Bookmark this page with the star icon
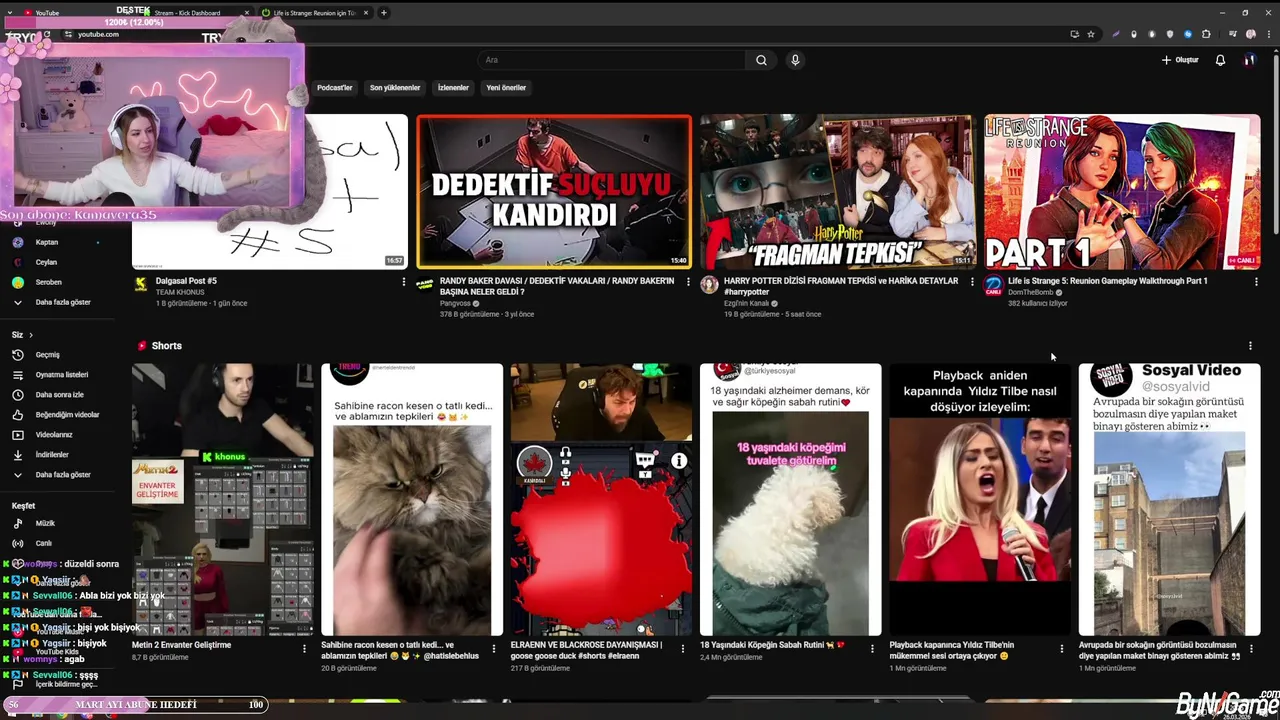 point(1091,34)
